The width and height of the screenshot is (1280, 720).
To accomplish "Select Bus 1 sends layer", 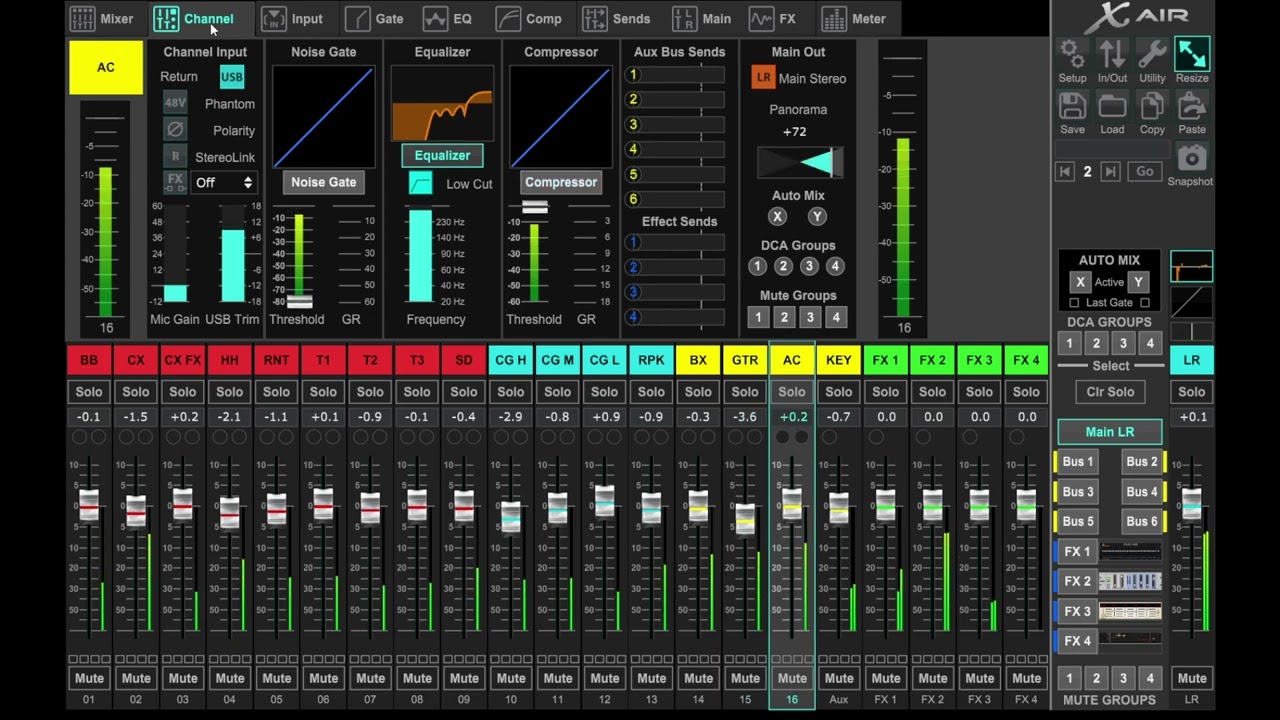I will 1078,462.
